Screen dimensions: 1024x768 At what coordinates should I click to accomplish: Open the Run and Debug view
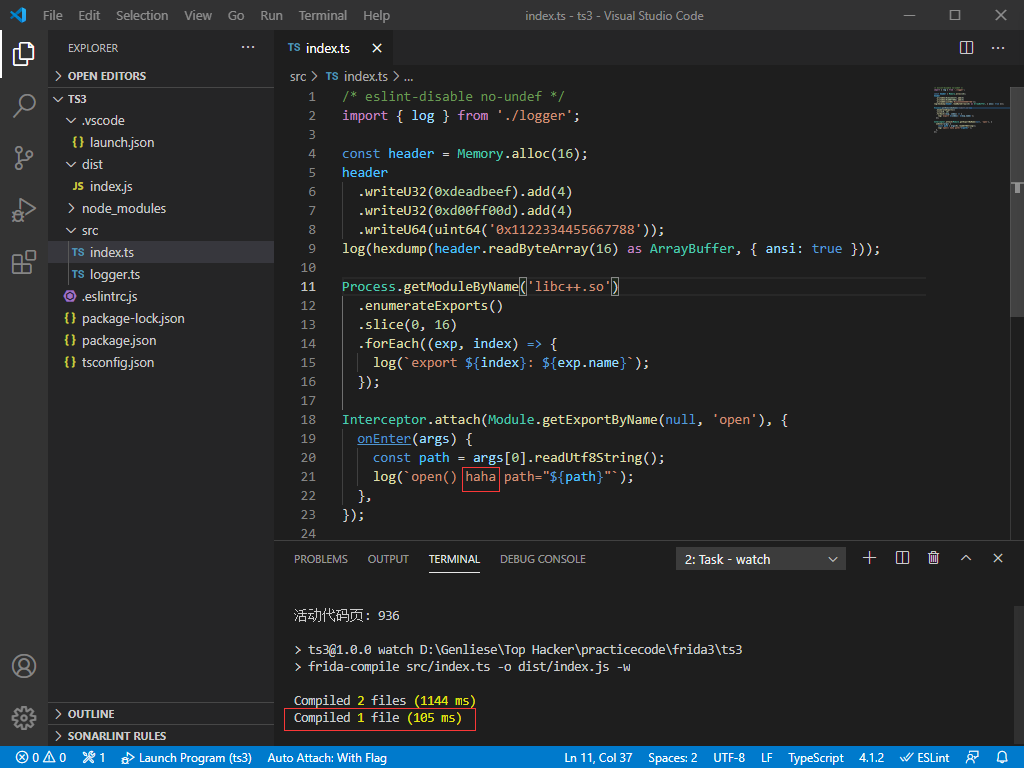pyautogui.click(x=24, y=211)
